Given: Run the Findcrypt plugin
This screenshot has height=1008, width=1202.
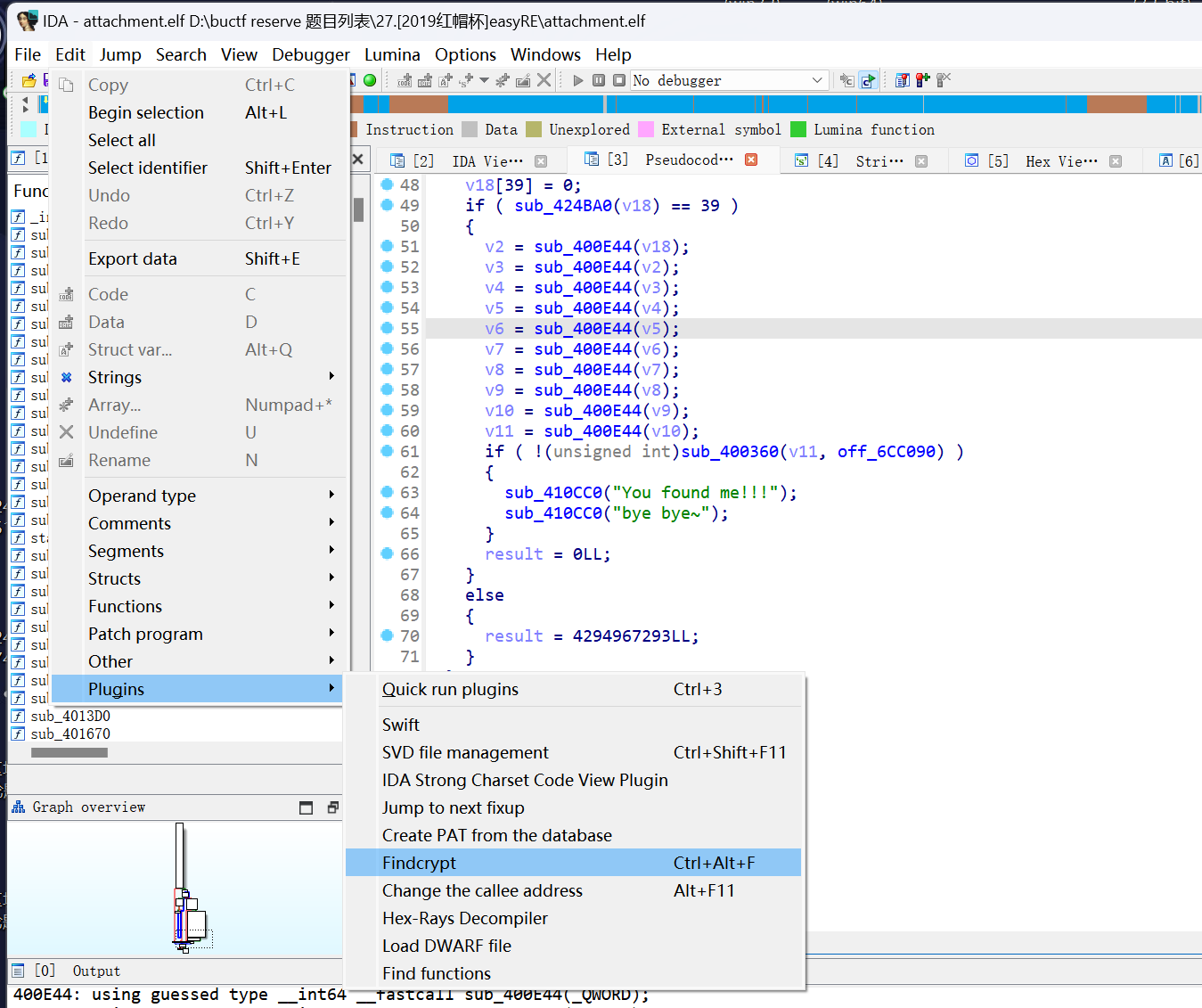Looking at the screenshot, I should click(573, 863).
